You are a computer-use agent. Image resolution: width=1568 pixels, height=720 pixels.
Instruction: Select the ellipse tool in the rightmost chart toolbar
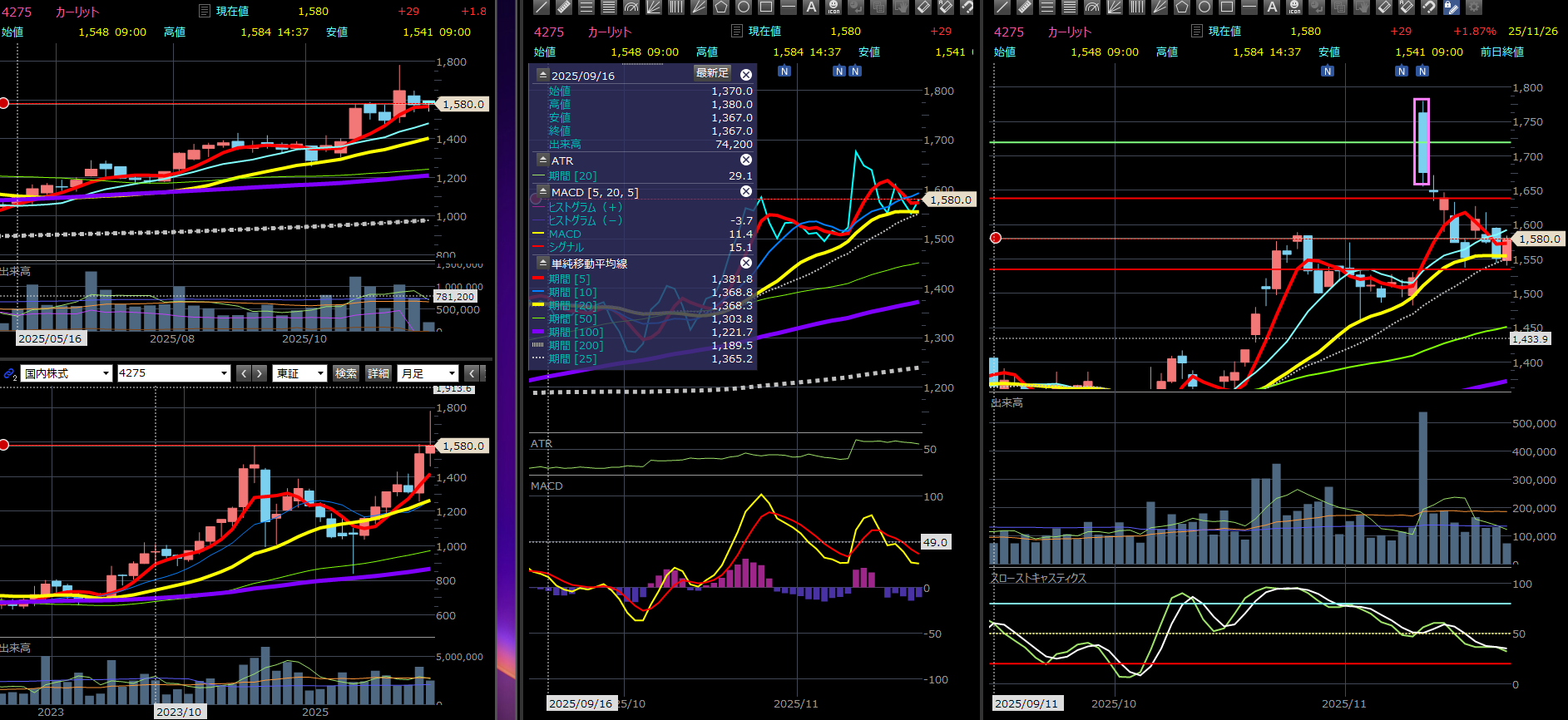(x=1204, y=7)
